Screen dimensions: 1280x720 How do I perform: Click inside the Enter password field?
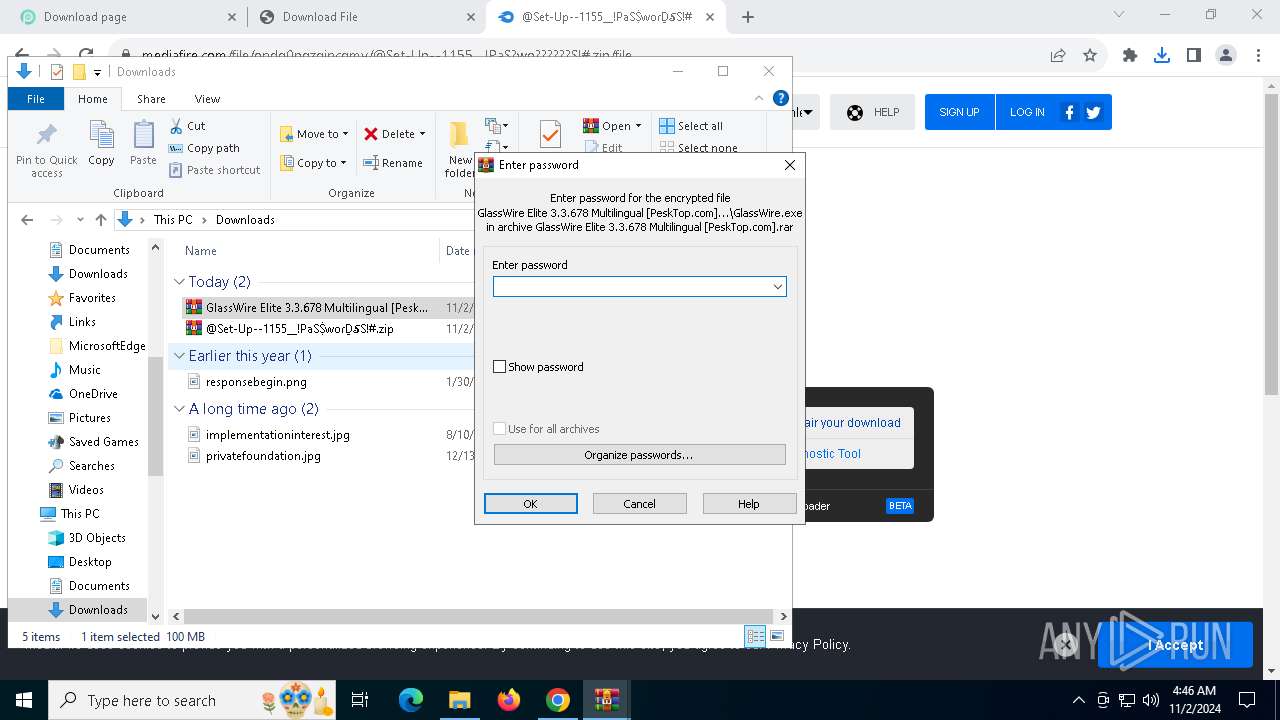coord(631,287)
